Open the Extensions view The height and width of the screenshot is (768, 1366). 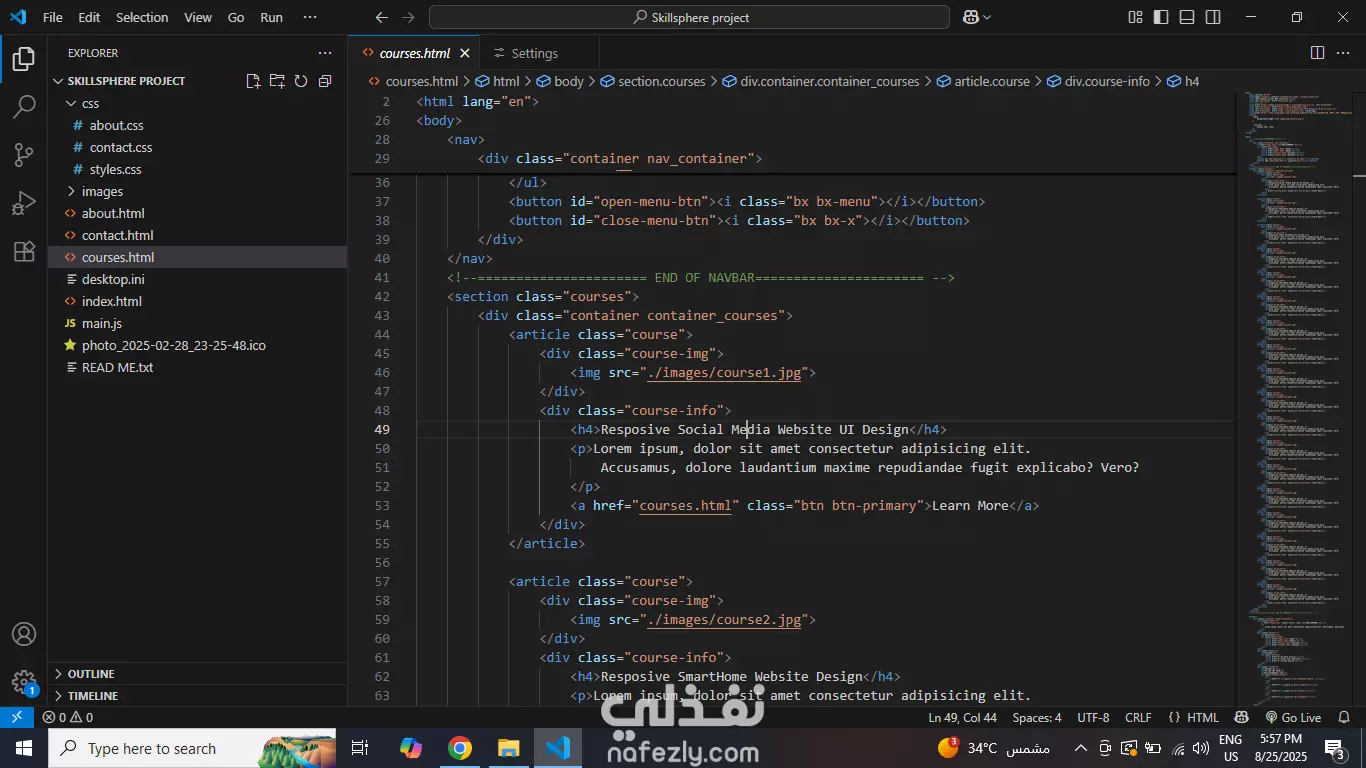click(x=24, y=251)
